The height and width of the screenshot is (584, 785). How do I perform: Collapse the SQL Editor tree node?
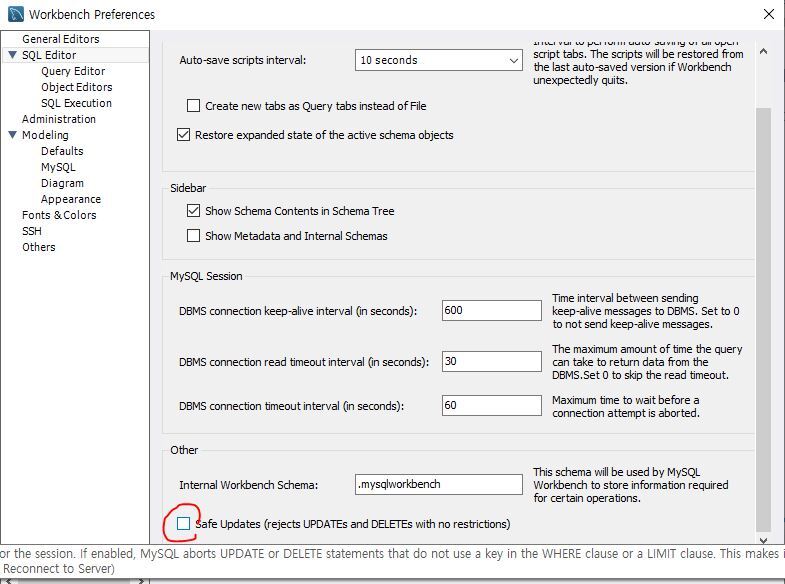[13, 55]
